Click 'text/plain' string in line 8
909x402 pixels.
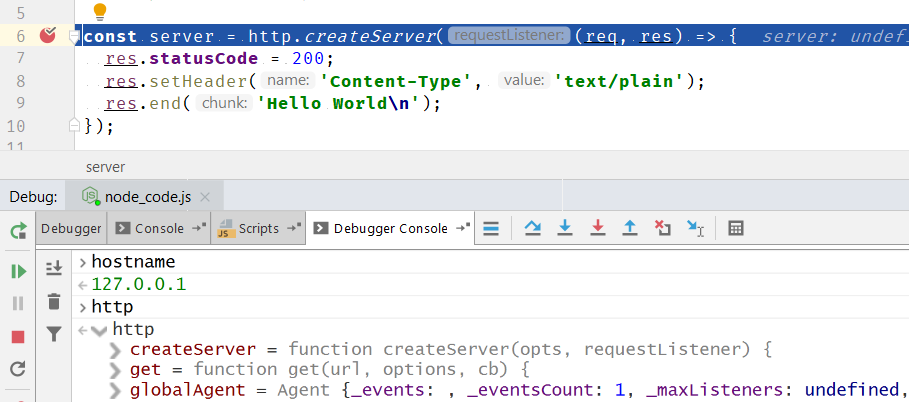(620, 81)
